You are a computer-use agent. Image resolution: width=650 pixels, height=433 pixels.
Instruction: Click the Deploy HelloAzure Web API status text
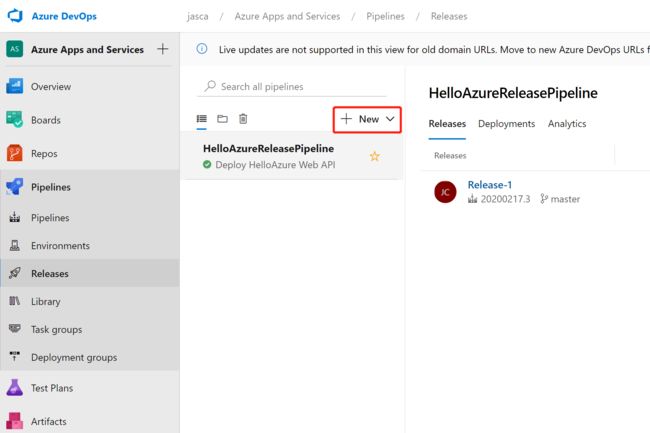(275, 164)
